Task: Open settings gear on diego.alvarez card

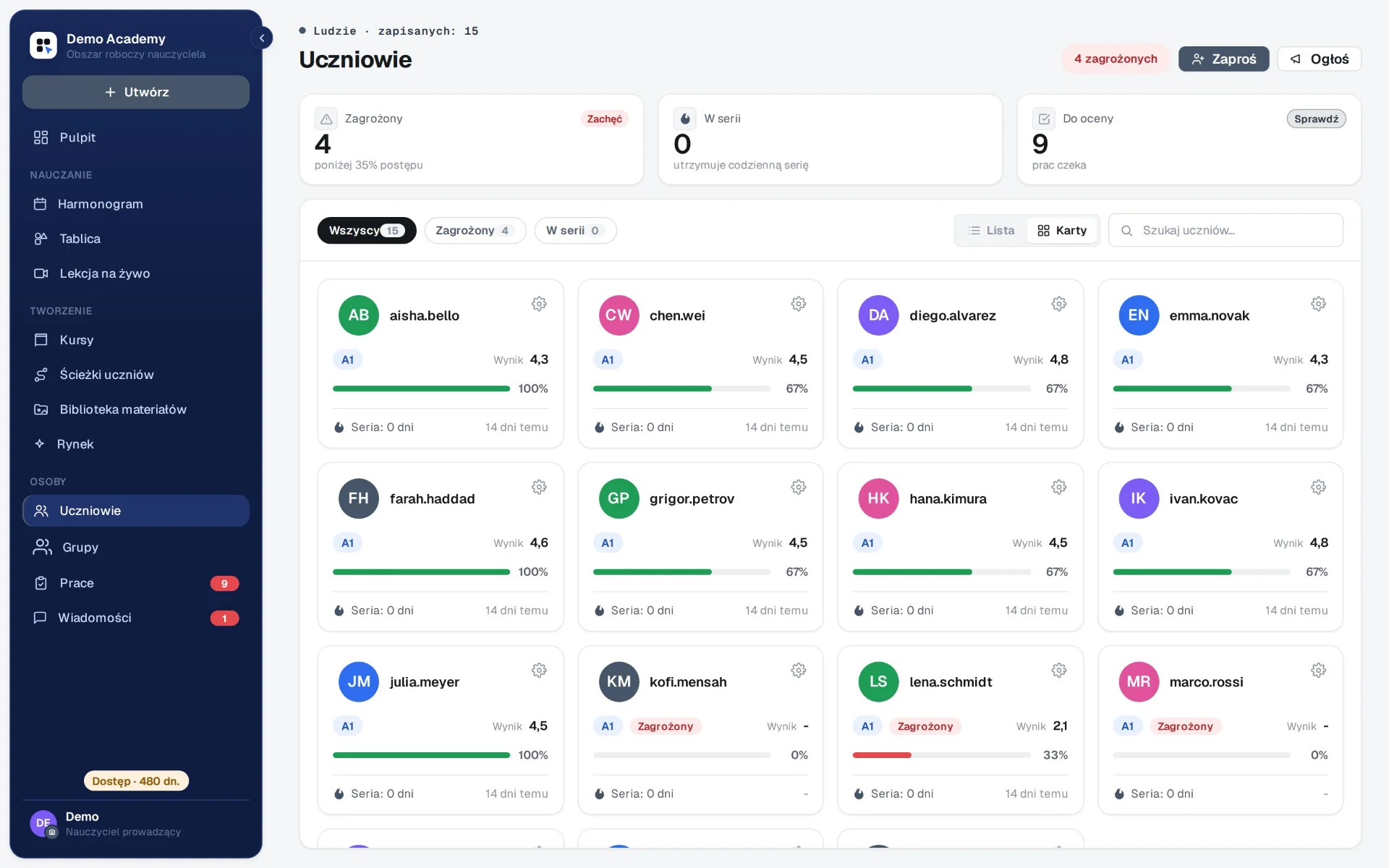Action: tap(1059, 304)
